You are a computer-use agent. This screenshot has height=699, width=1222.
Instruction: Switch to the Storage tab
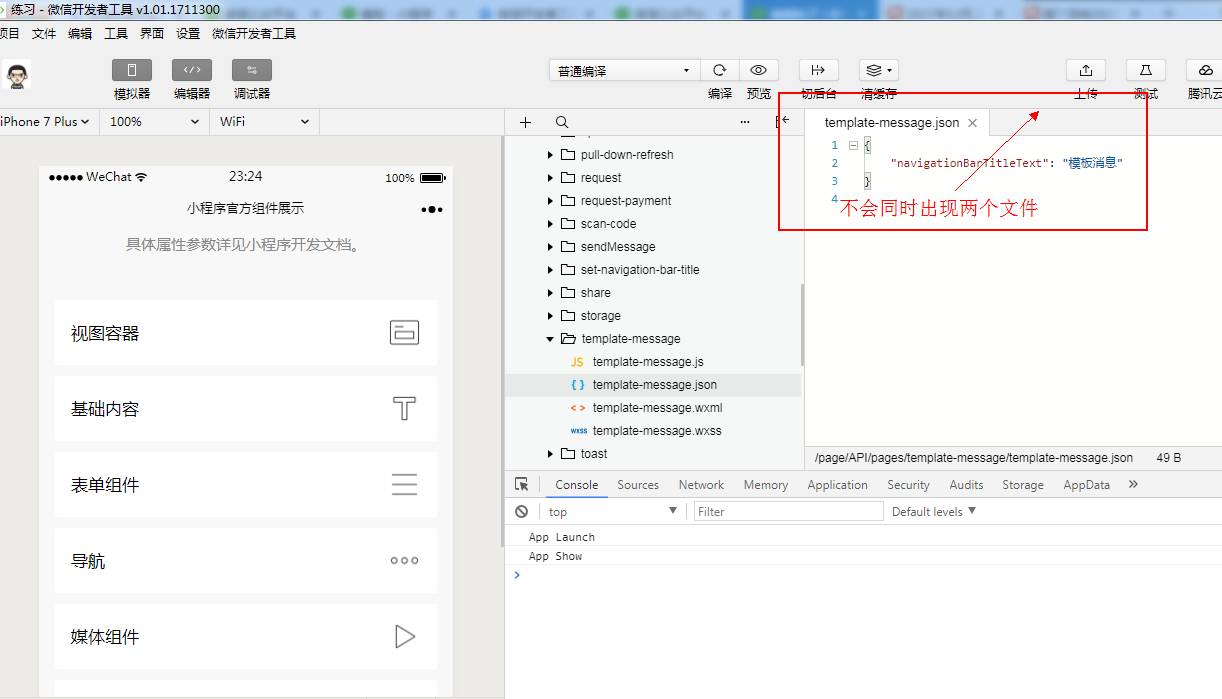click(x=1023, y=485)
